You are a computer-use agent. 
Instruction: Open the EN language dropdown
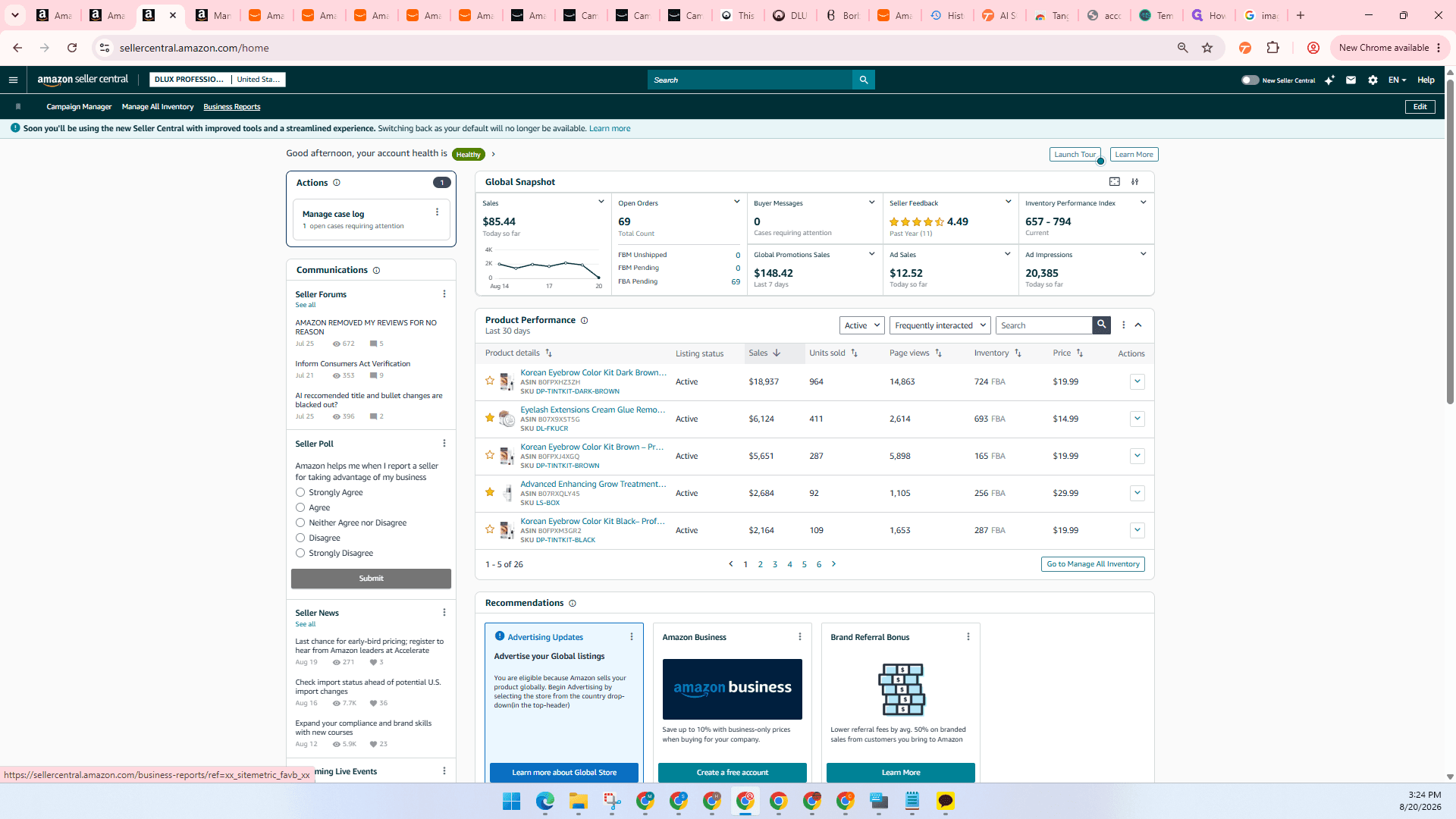(x=1397, y=80)
